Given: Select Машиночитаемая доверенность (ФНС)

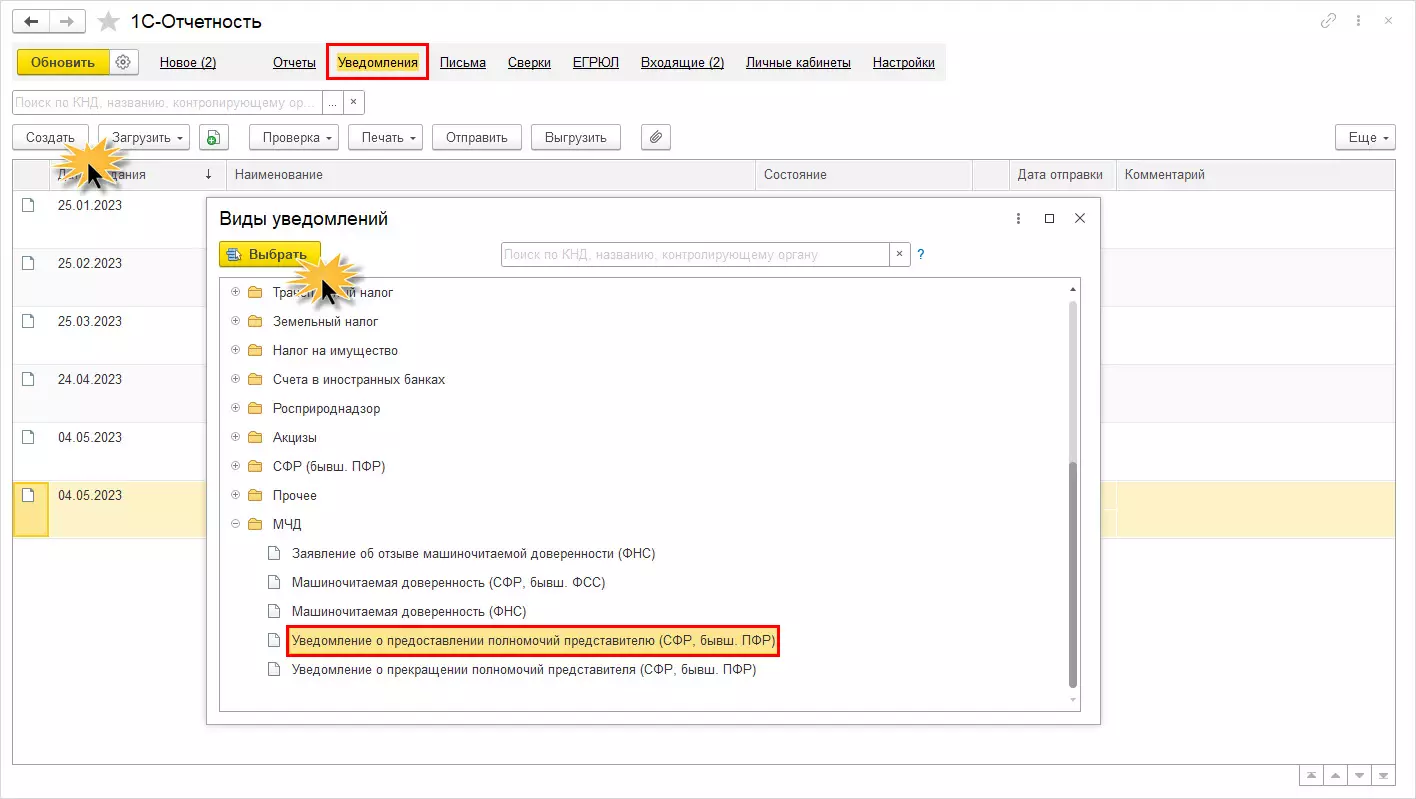Looking at the screenshot, I should coord(408,611).
